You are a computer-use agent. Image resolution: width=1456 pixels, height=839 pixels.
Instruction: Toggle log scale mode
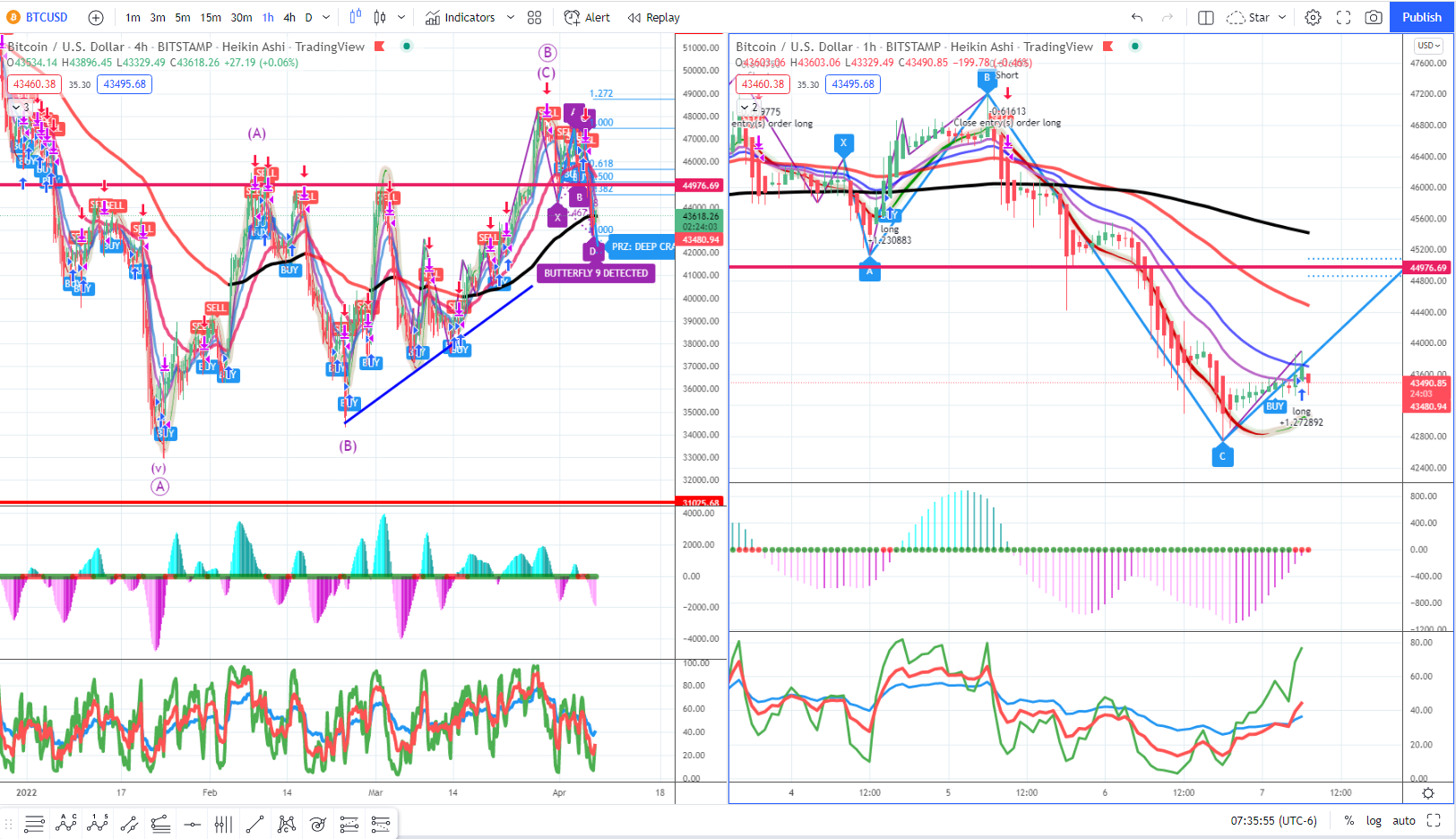(x=1374, y=820)
